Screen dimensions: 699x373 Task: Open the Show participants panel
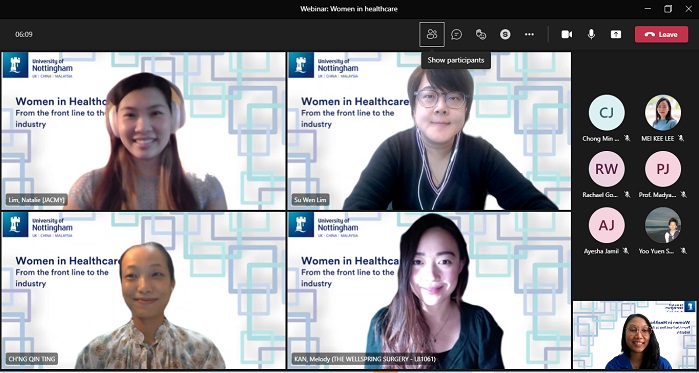click(x=432, y=34)
